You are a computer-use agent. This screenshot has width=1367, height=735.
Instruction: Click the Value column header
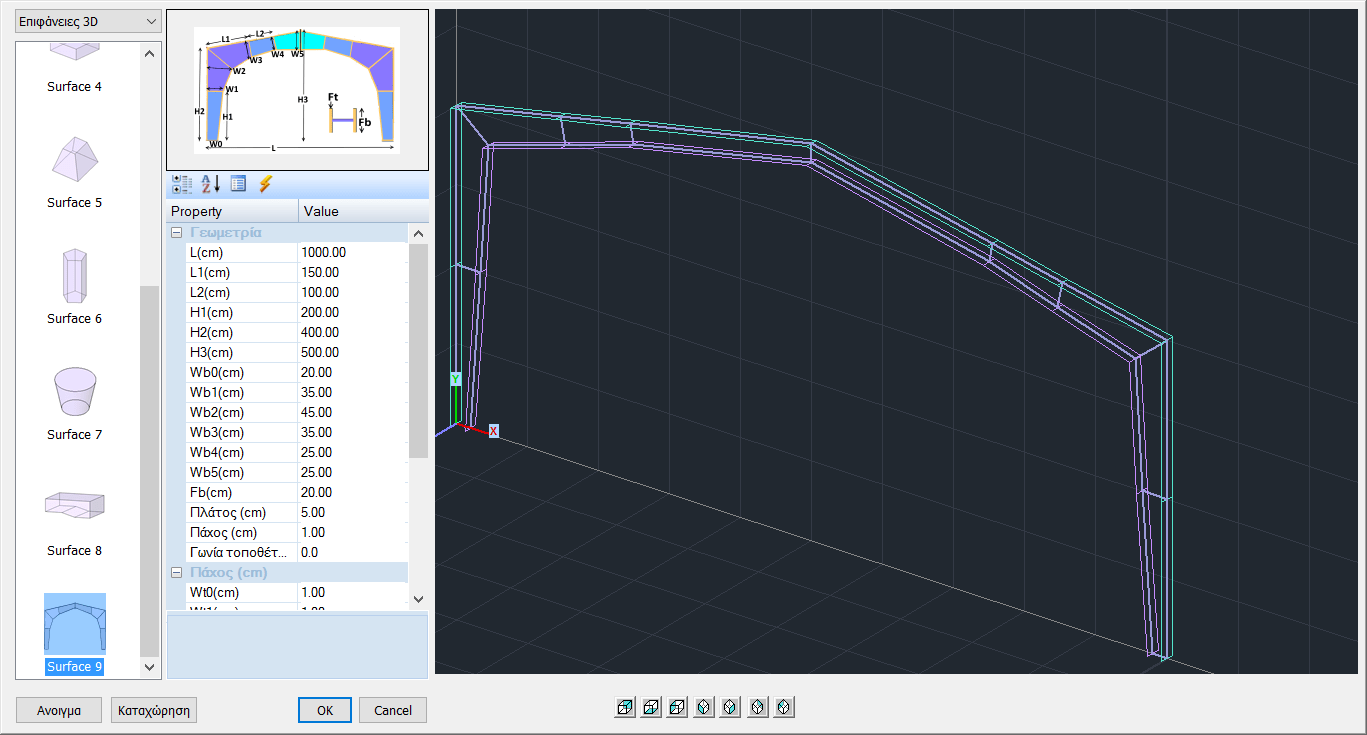363,211
